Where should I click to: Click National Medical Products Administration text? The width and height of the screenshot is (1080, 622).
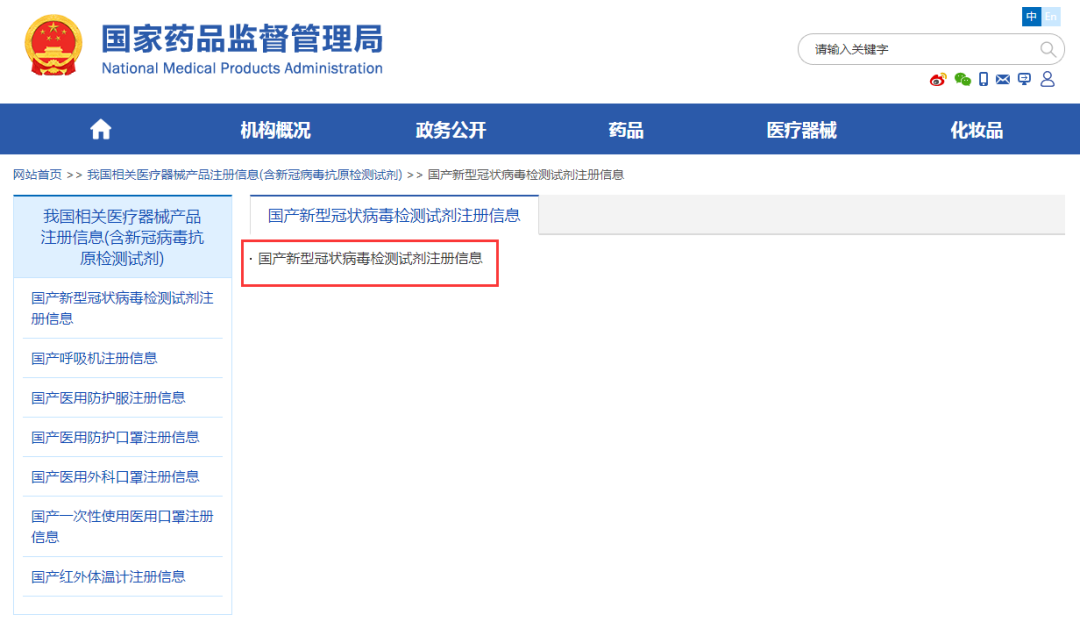pyautogui.click(x=242, y=68)
